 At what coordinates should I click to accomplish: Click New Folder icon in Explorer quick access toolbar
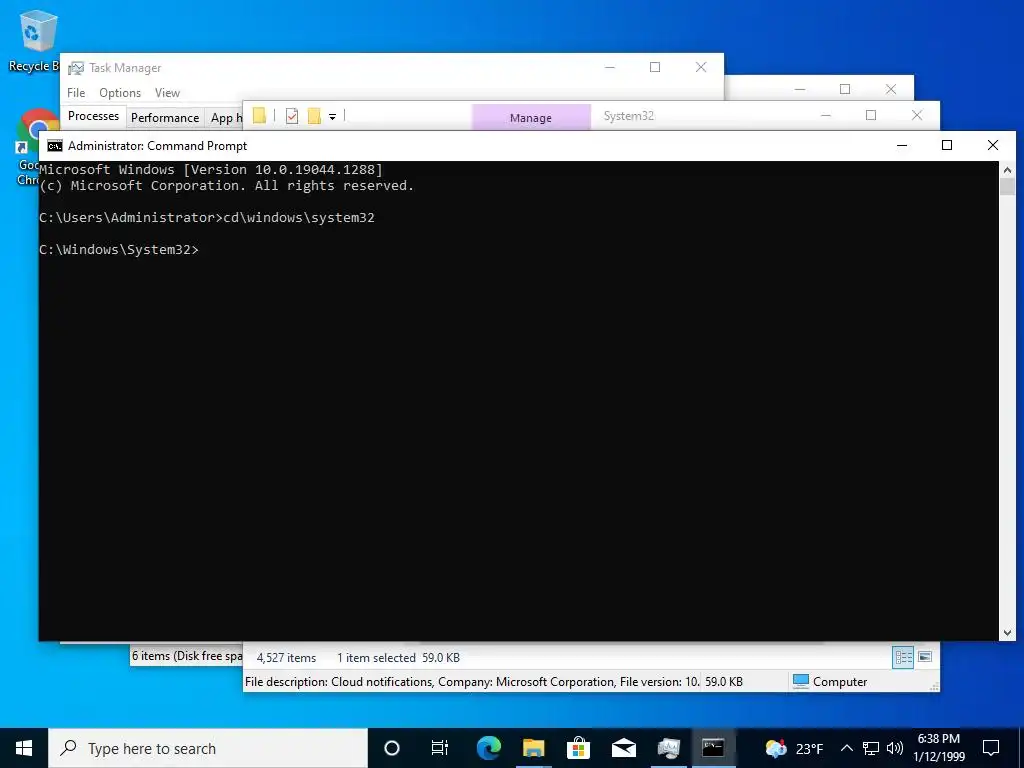pos(314,116)
